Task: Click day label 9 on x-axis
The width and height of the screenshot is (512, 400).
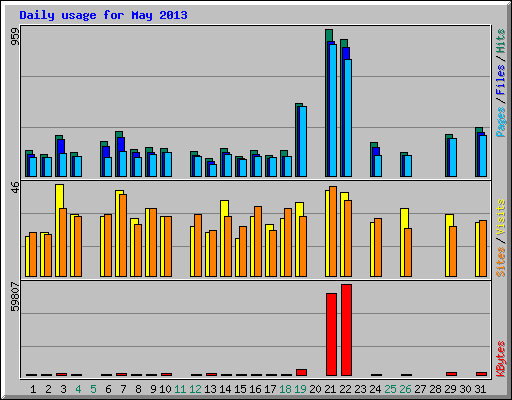Action: click(153, 389)
